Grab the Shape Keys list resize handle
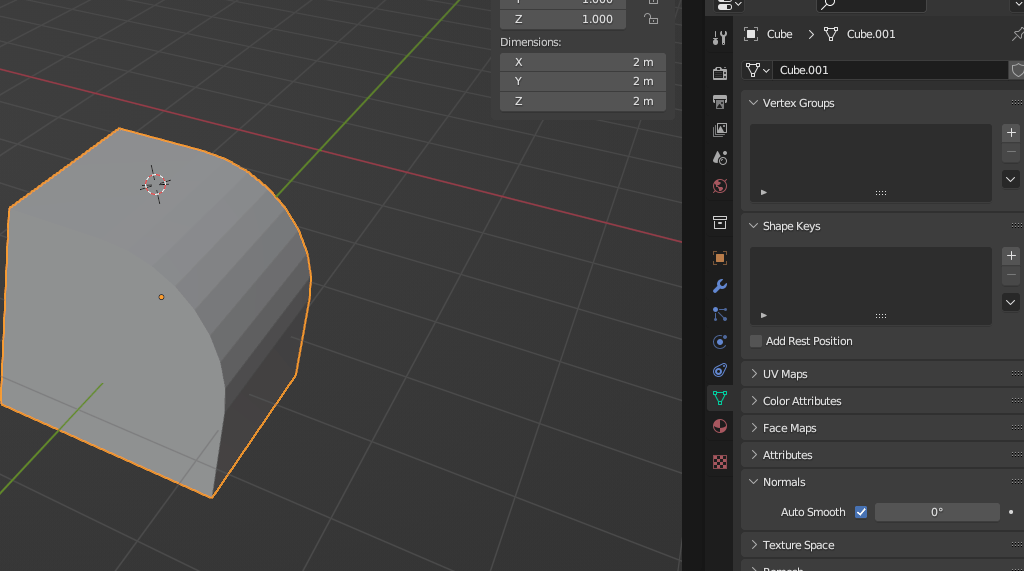 tap(880, 316)
